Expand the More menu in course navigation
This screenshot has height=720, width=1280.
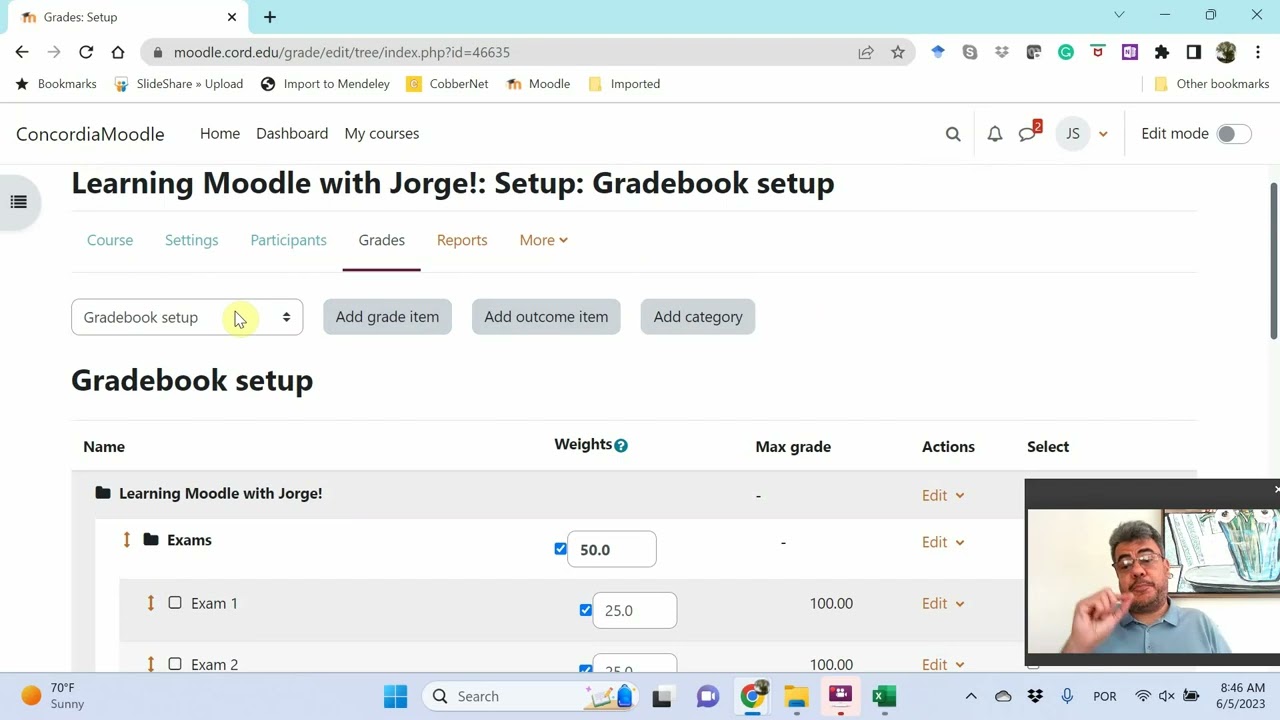tap(543, 240)
